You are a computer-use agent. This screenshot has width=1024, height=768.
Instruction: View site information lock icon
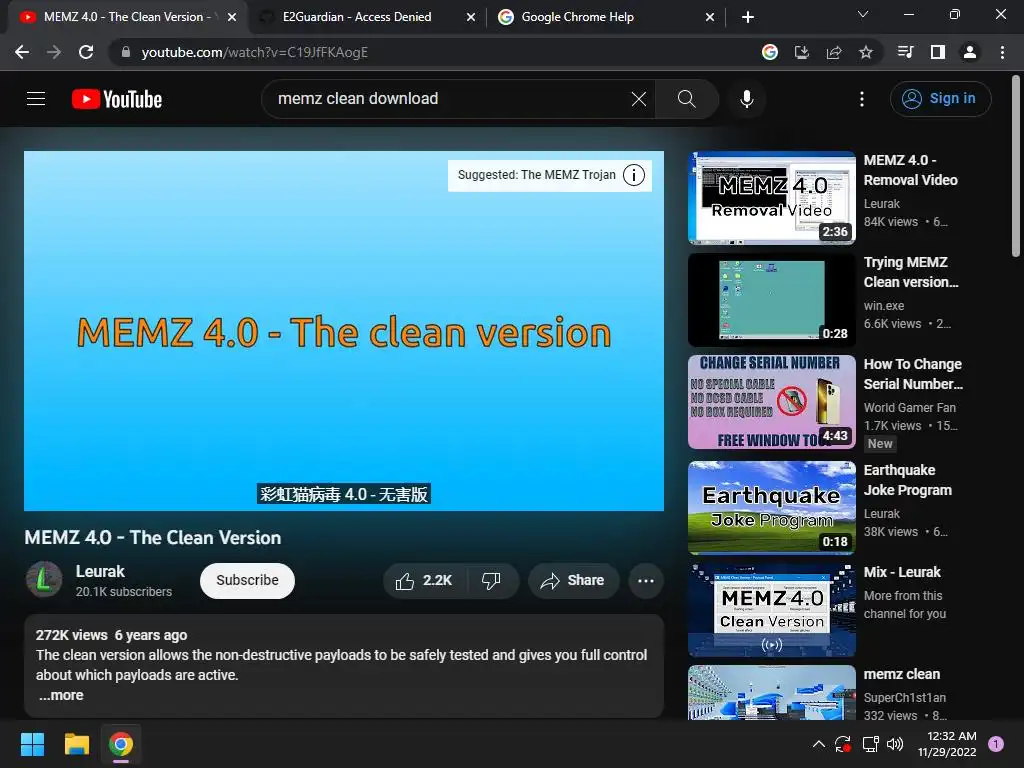pos(126,52)
